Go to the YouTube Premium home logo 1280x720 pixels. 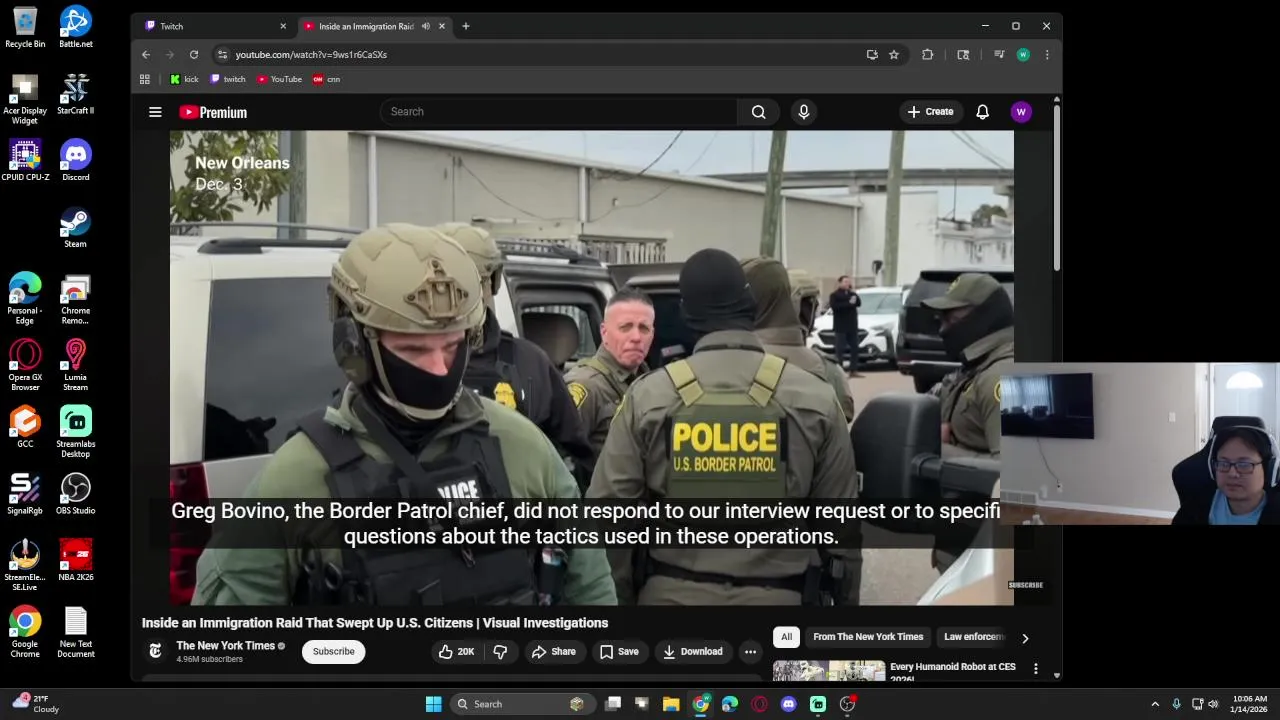213,112
